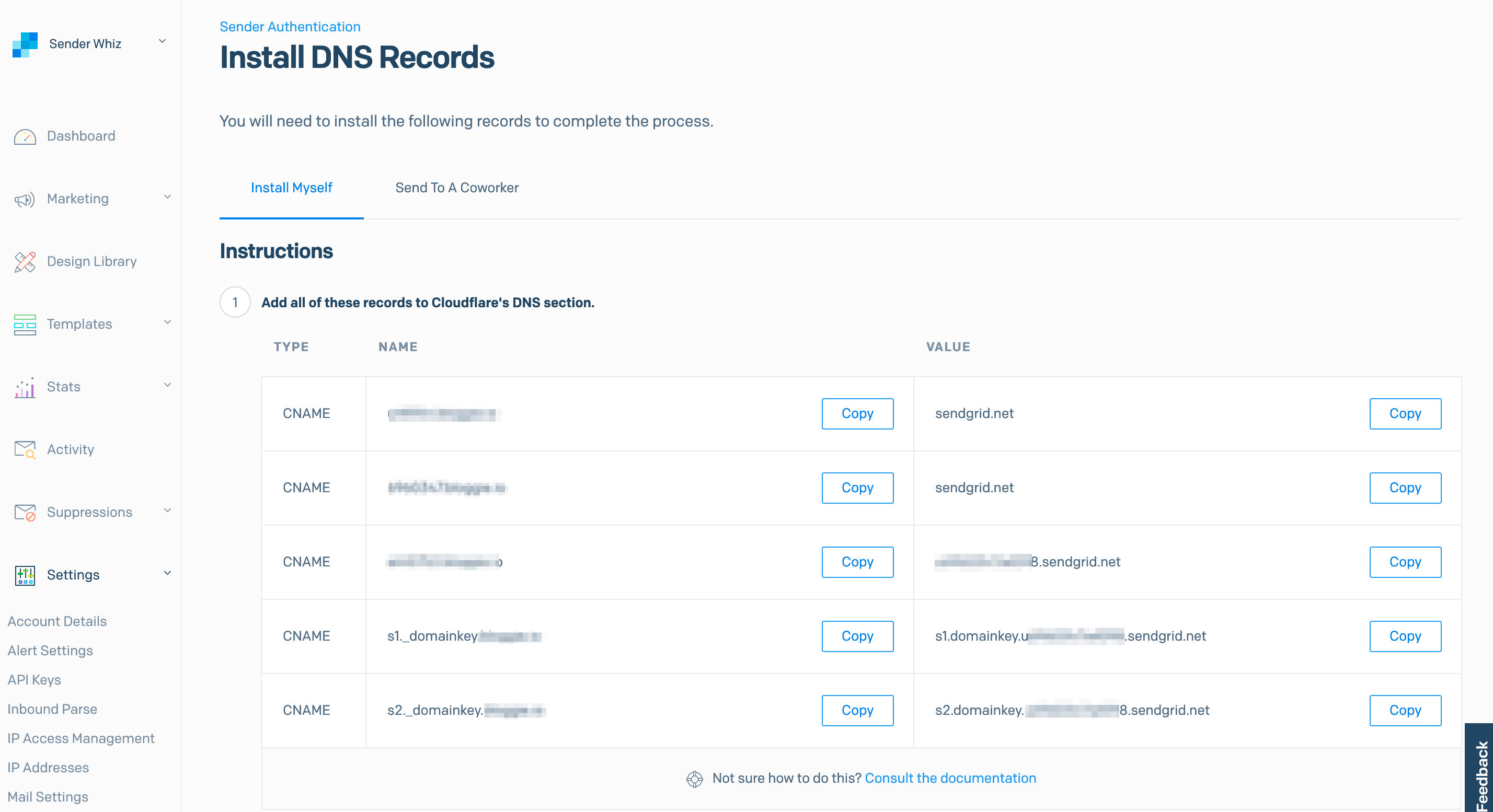
Task: Click the Activity icon in sidebar
Action: pos(24,449)
